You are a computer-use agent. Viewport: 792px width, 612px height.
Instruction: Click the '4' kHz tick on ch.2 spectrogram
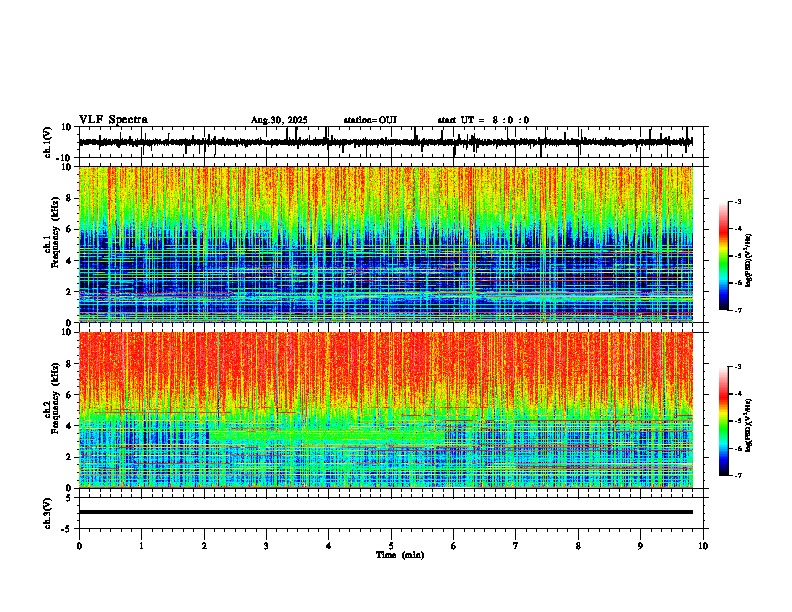70,426
